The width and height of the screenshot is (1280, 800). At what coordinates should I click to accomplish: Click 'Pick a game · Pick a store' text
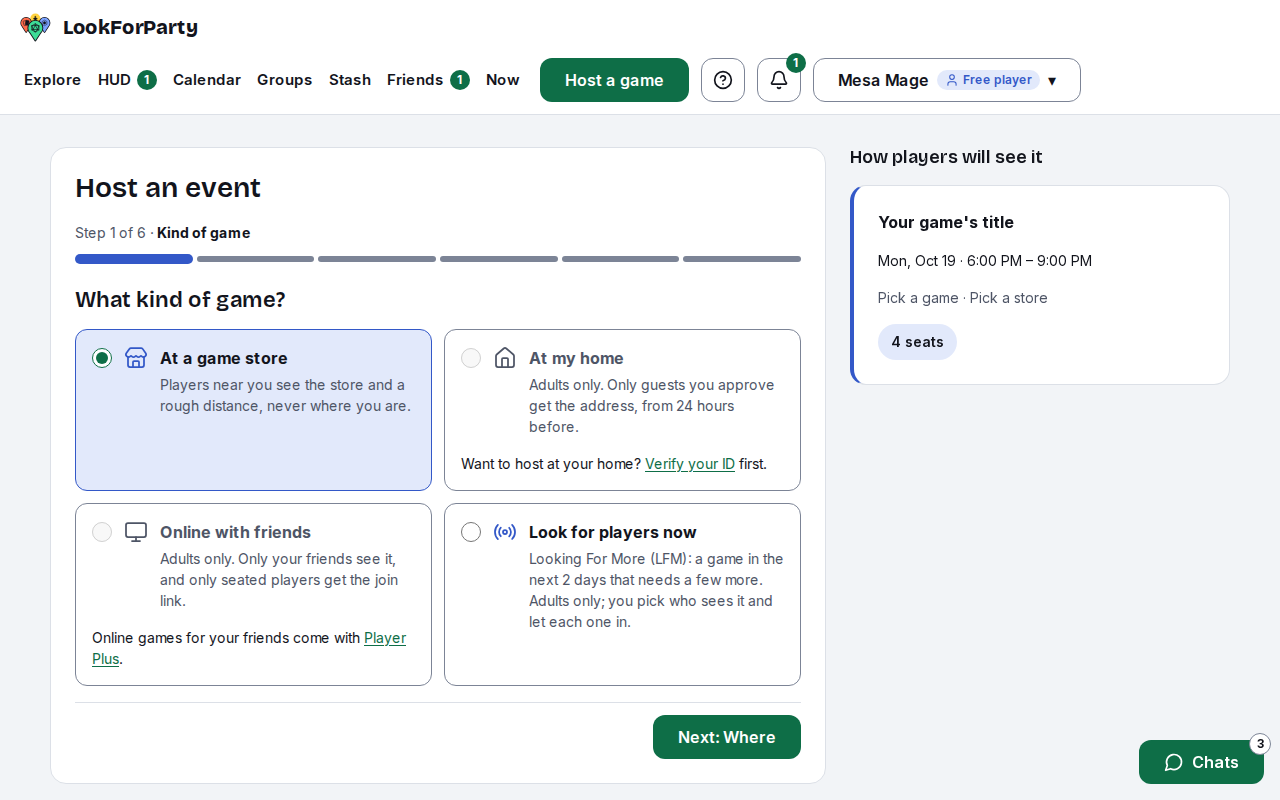click(x=963, y=298)
